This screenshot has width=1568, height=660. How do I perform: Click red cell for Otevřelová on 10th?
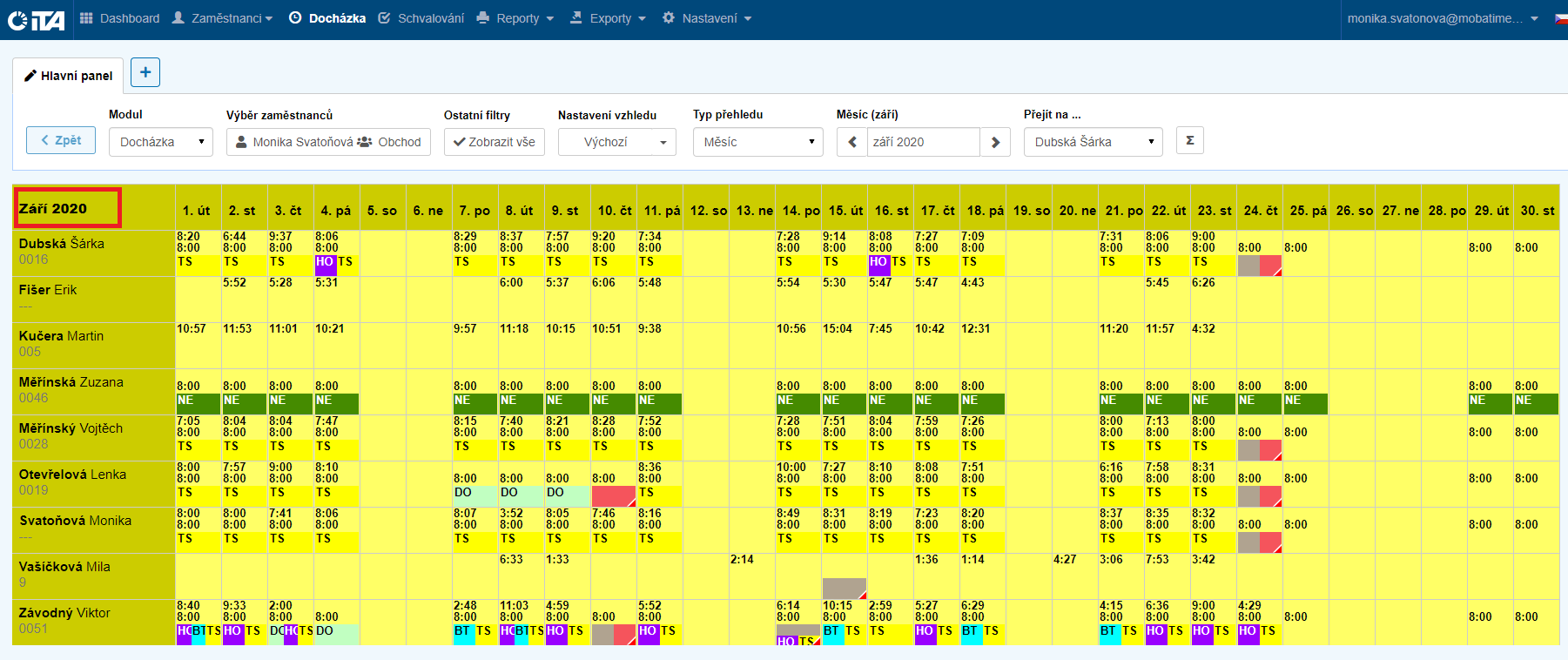(x=613, y=495)
